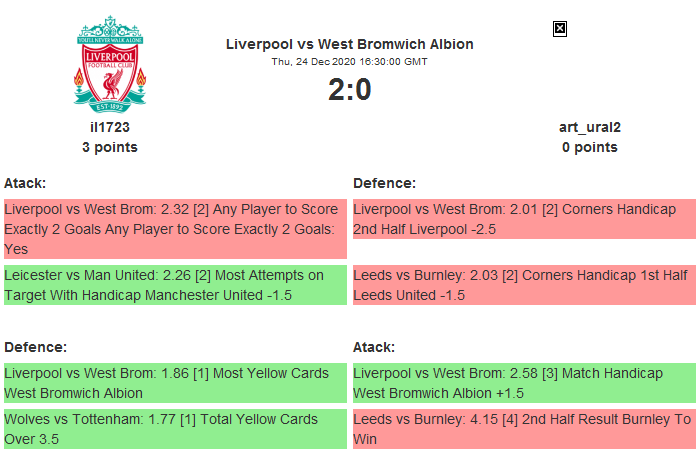Image resolution: width=700 pixels, height=460 pixels.
Task: Select the Leicester vs Man United attempts bet
Action: pos(175,285)
